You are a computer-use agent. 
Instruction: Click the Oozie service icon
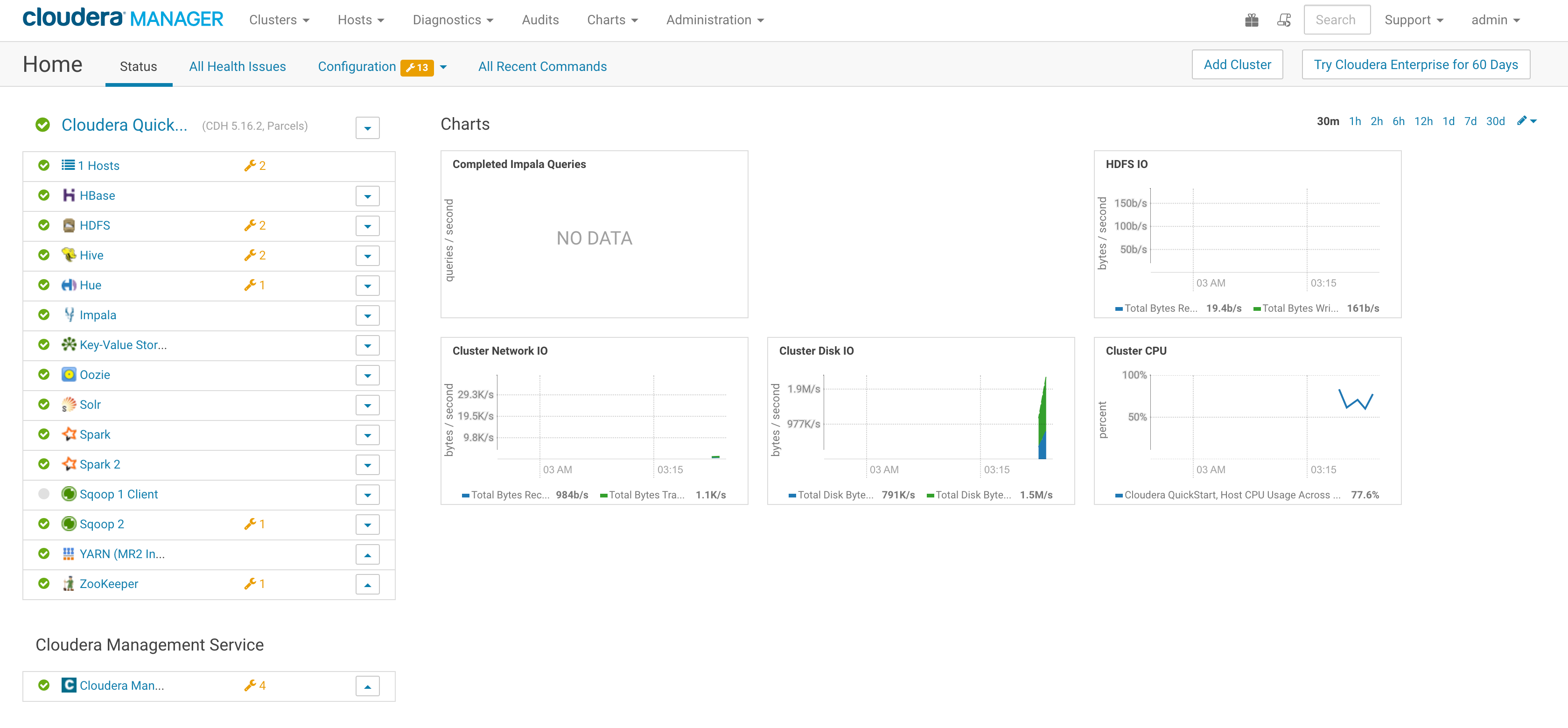click(x=69, y=374)
